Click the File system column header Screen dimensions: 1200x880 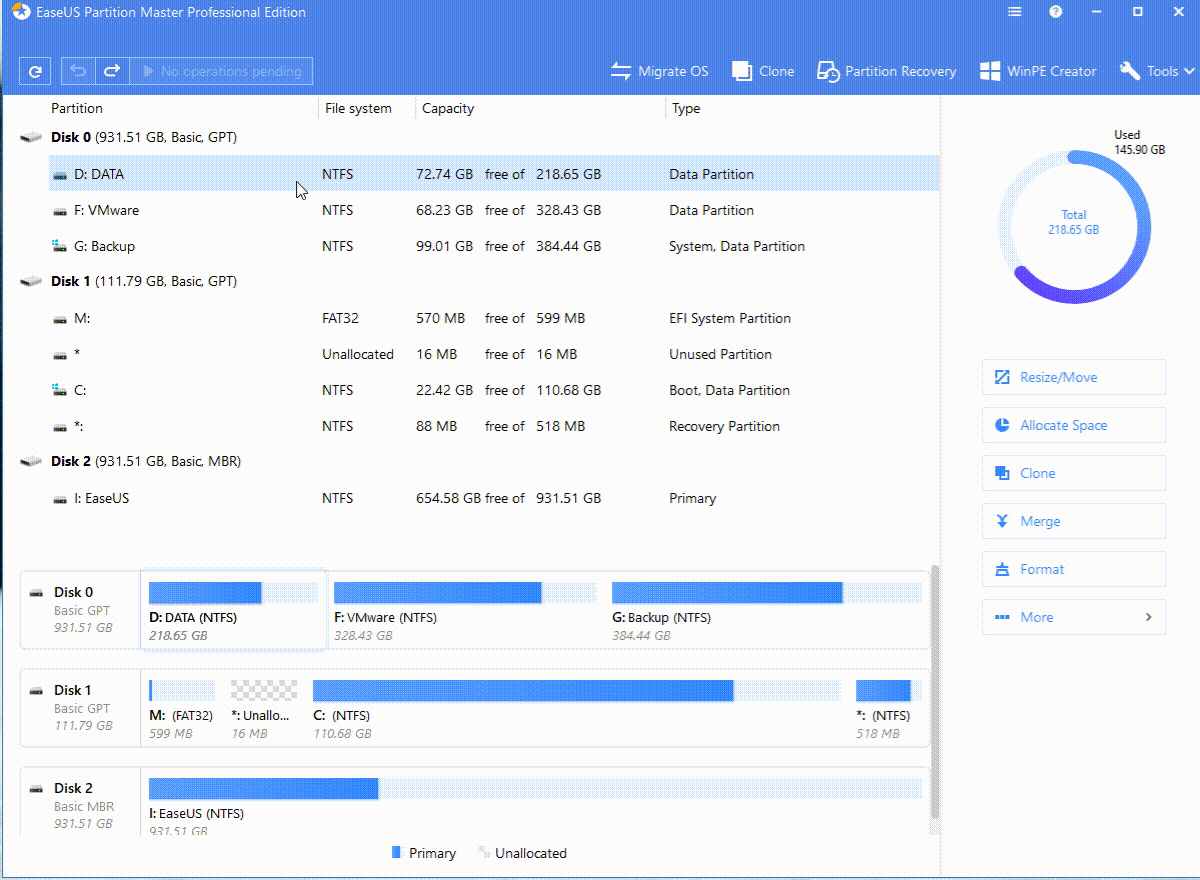[358, 108]
